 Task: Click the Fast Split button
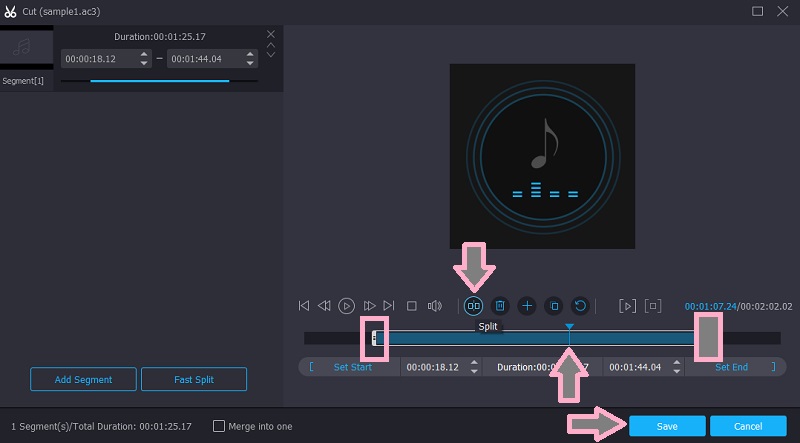coord(193,380)
